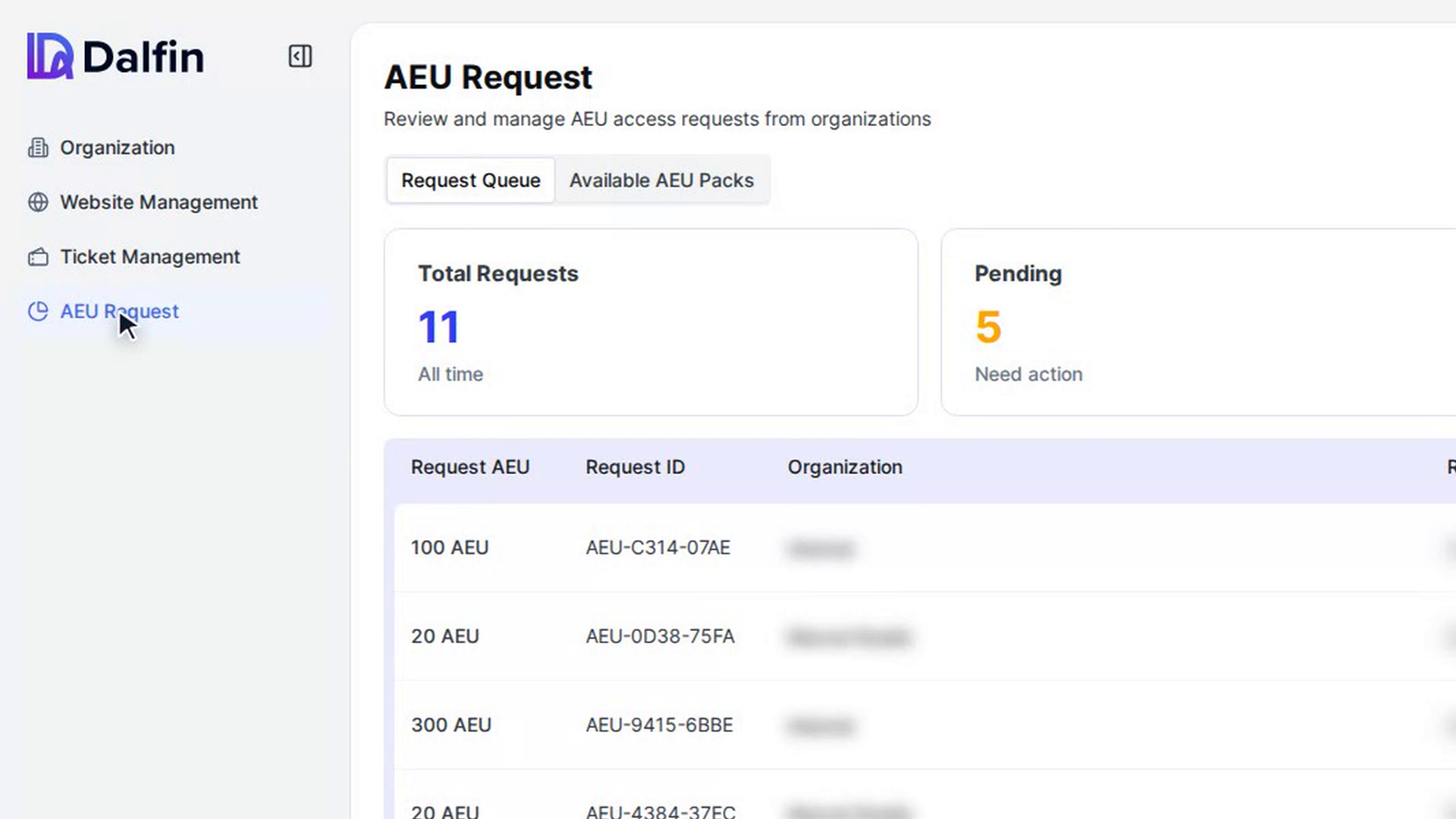
Task: Click the 'All time' label
Action: [450, 375]
